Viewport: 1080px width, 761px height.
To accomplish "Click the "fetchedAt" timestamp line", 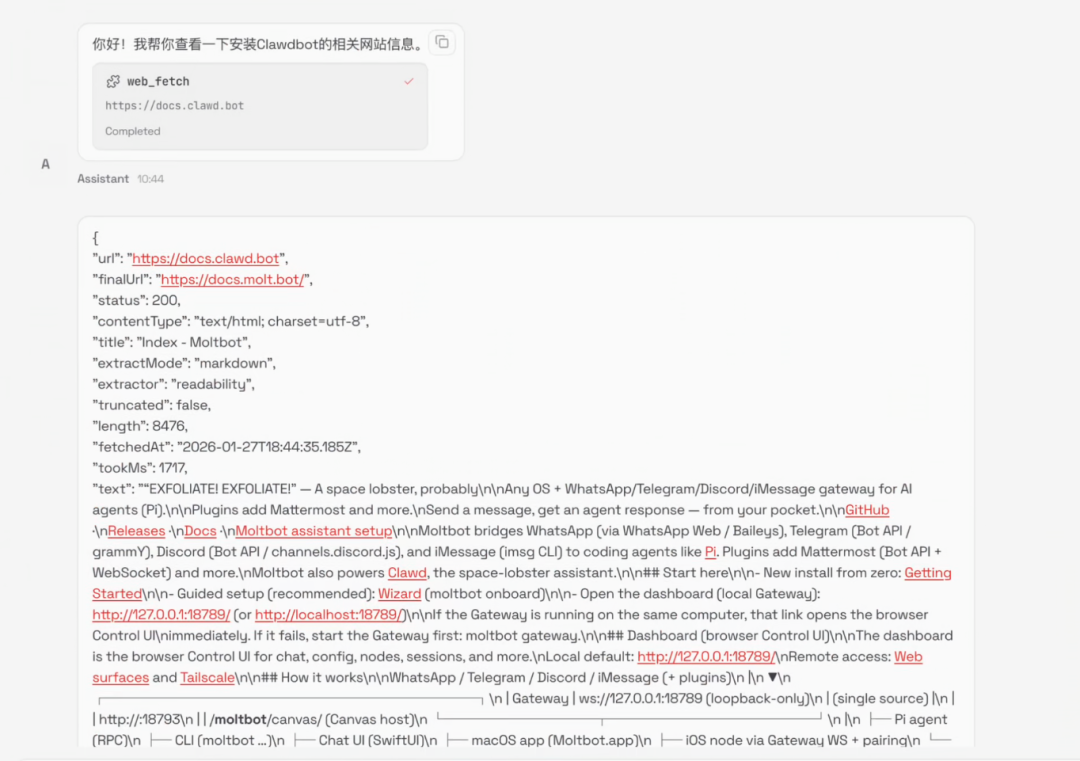I will click(227, 447).
